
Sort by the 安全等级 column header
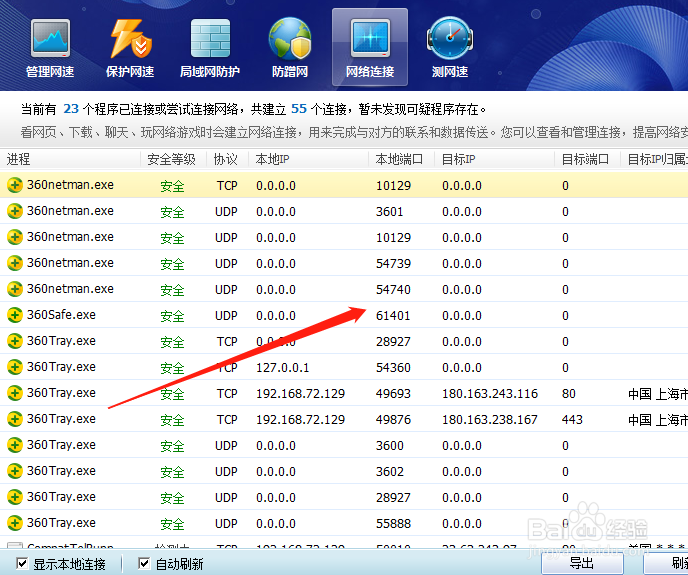(173, 159)
